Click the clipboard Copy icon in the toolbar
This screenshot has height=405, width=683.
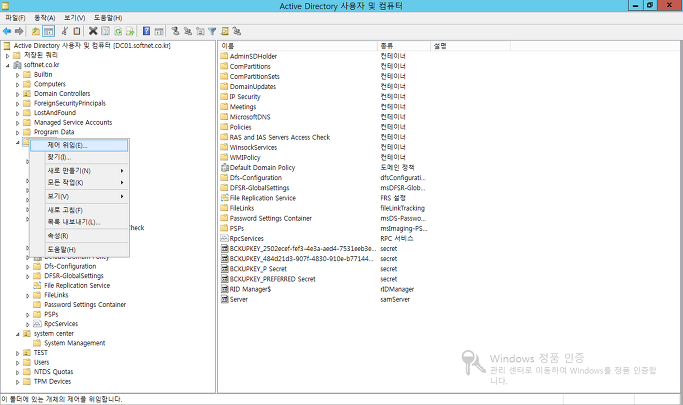[x=77, y=31]
